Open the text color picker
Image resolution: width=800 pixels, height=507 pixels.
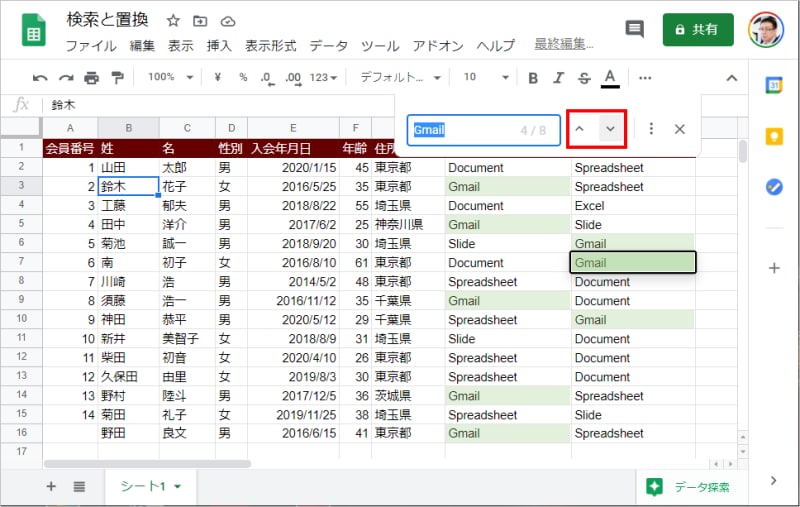pos(610,78)
